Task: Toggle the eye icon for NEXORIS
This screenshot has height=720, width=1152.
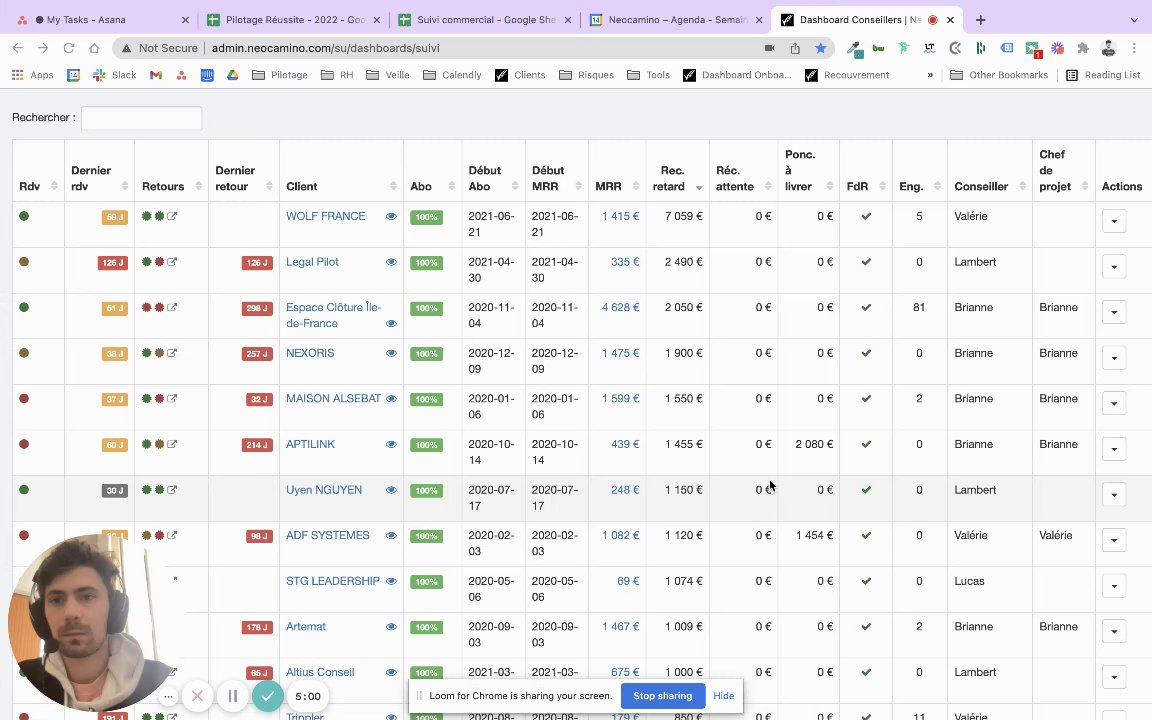Action: pyautogui.click(x=391, y=353)
